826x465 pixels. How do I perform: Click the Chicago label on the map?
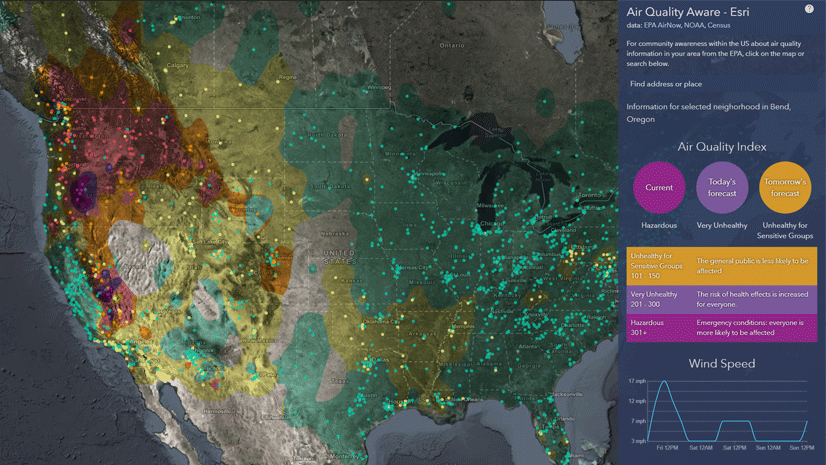(492, 223)
